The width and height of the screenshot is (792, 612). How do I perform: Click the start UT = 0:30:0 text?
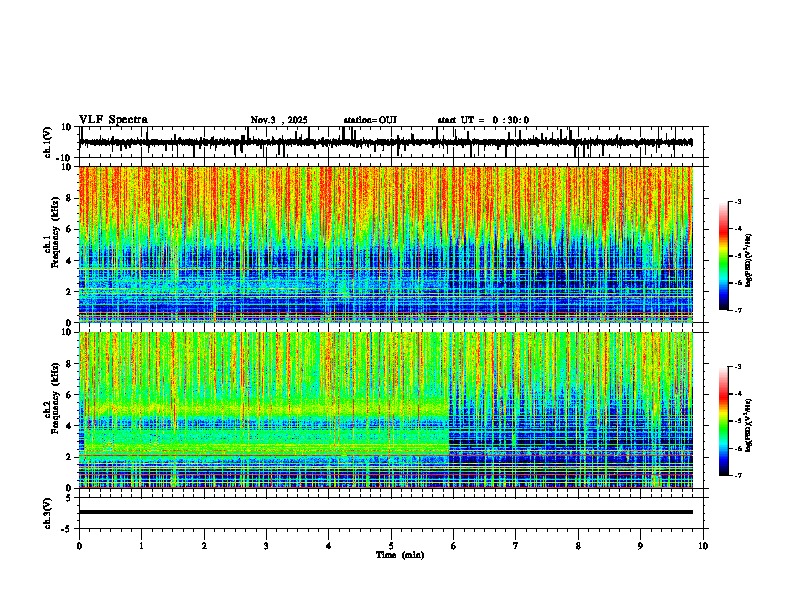(x=483, y=120)
